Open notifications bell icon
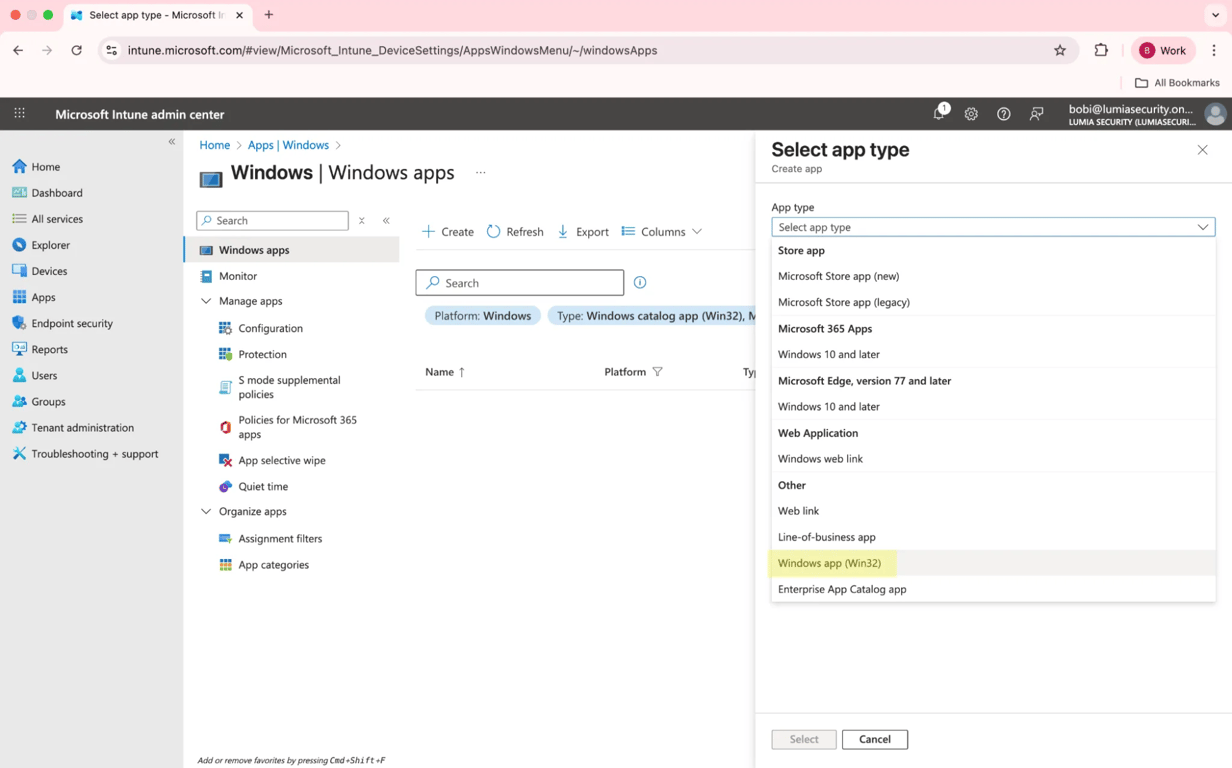Image resolution: width=1232 pixels, height=768 pixels. pos(939,114)
